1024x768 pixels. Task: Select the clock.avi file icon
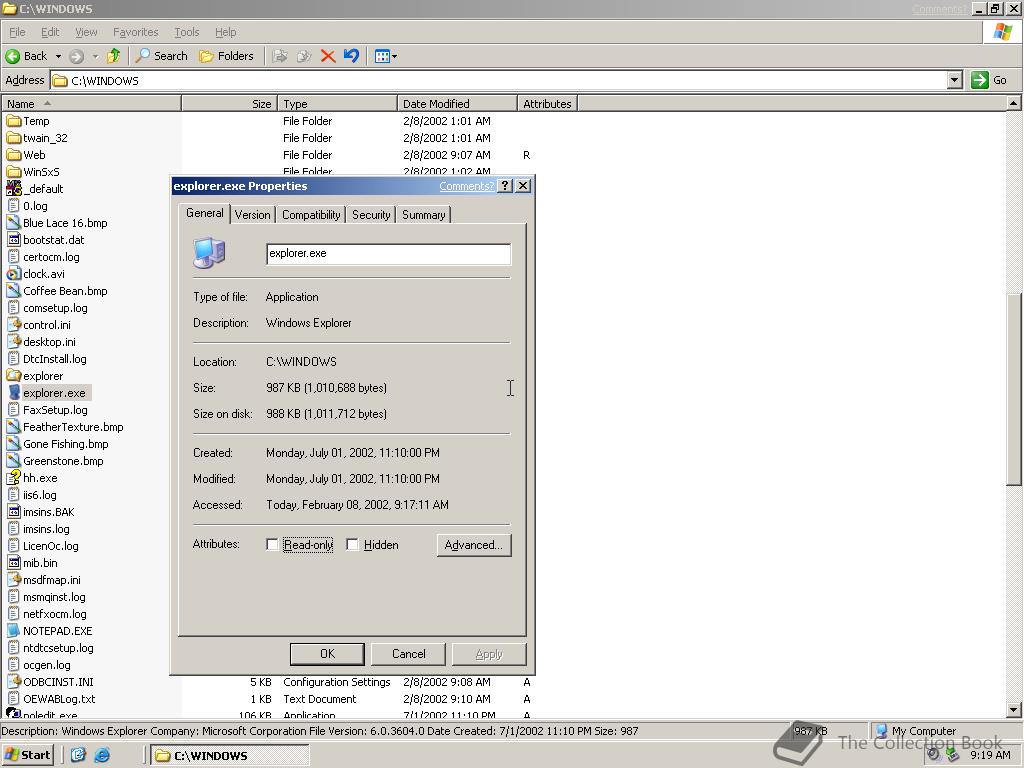[14, 274]
